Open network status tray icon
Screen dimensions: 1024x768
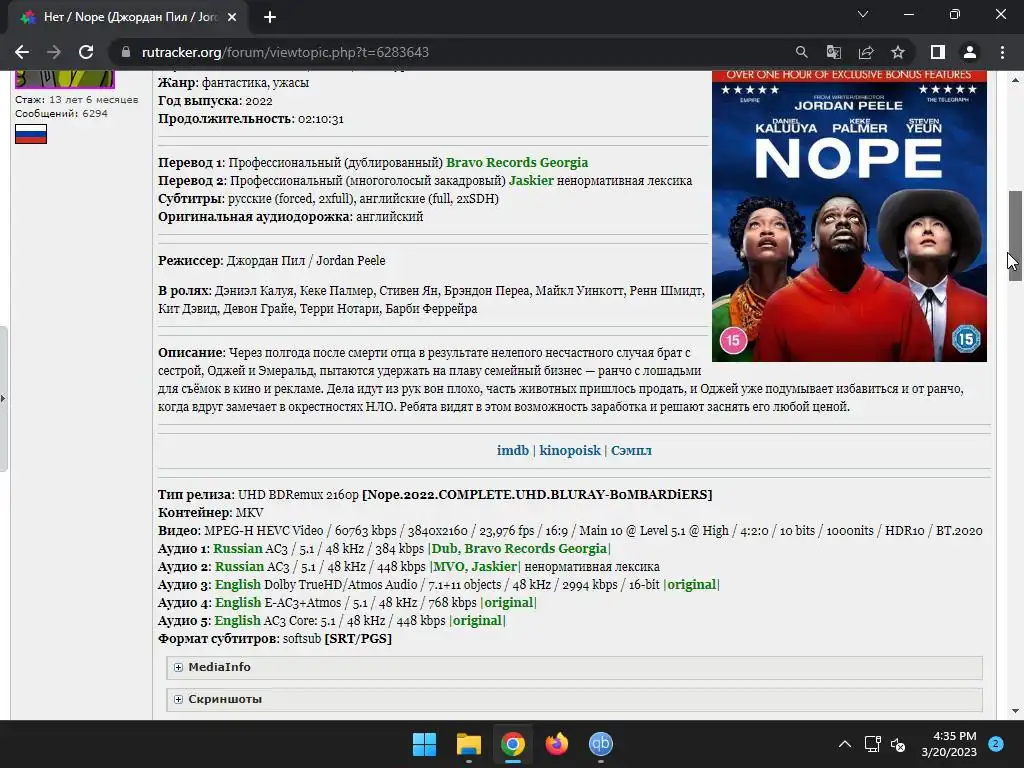tap(872, 744)
